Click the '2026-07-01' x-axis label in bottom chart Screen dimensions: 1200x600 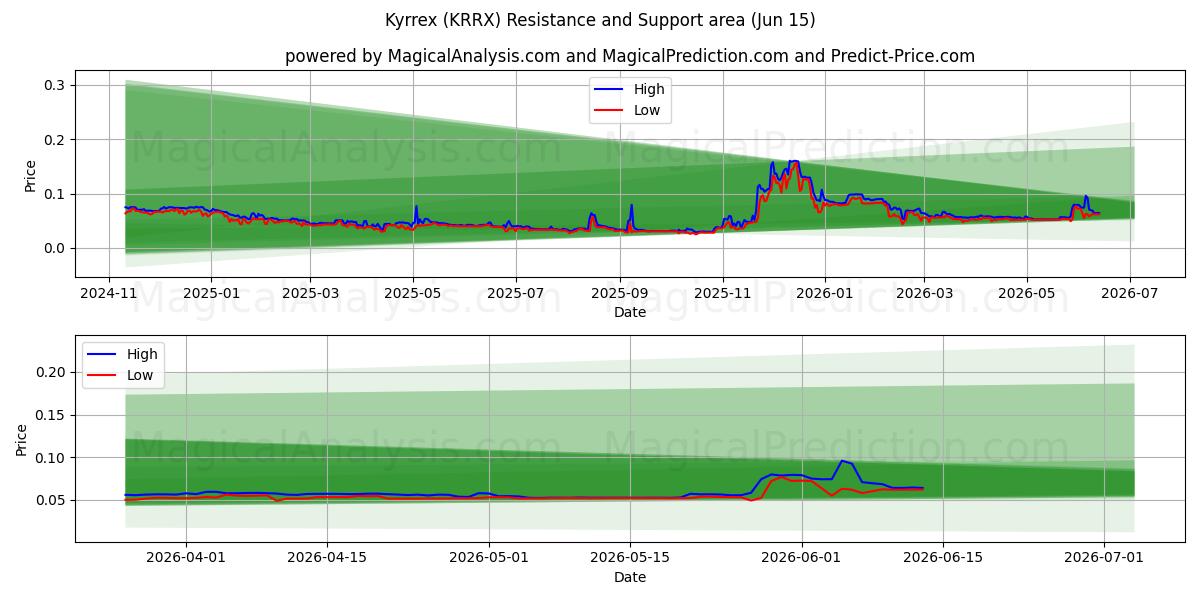click(1104, 559)
